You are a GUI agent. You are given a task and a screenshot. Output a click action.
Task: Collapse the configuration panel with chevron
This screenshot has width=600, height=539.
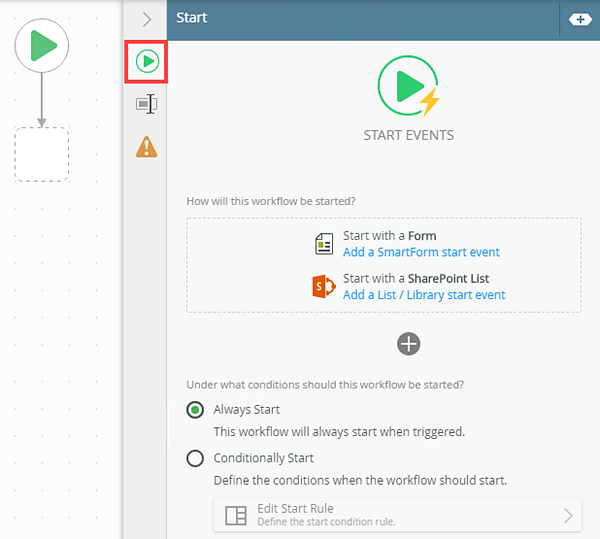[147, 18]
